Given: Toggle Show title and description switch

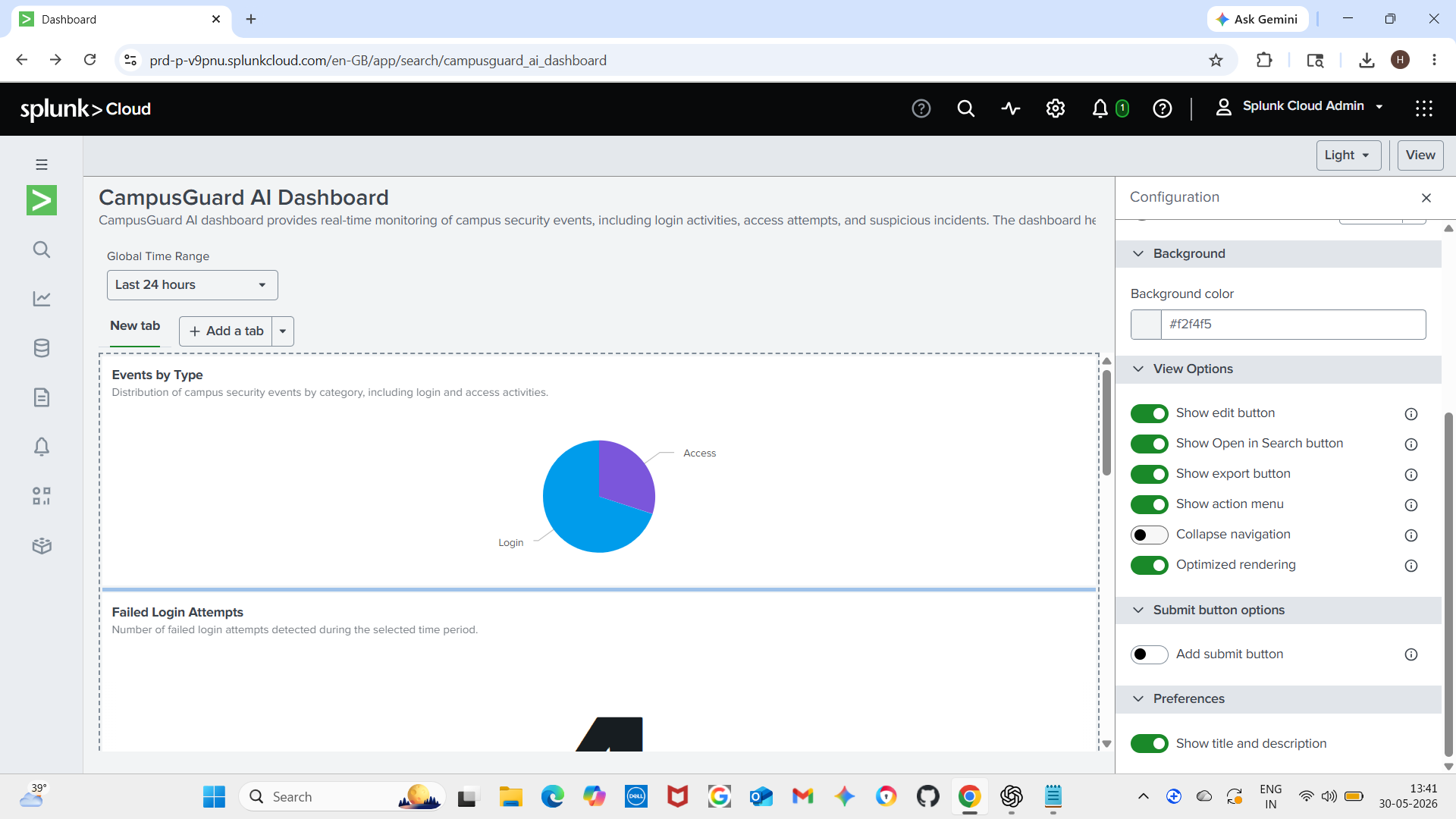Looking at the screenshot, I should (x=1150, y=744).
